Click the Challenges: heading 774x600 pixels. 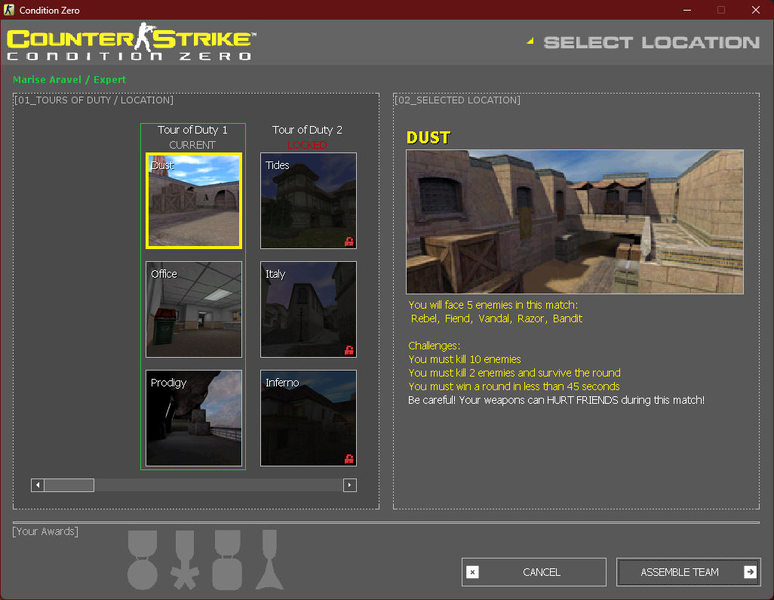(x=434, y=345)
